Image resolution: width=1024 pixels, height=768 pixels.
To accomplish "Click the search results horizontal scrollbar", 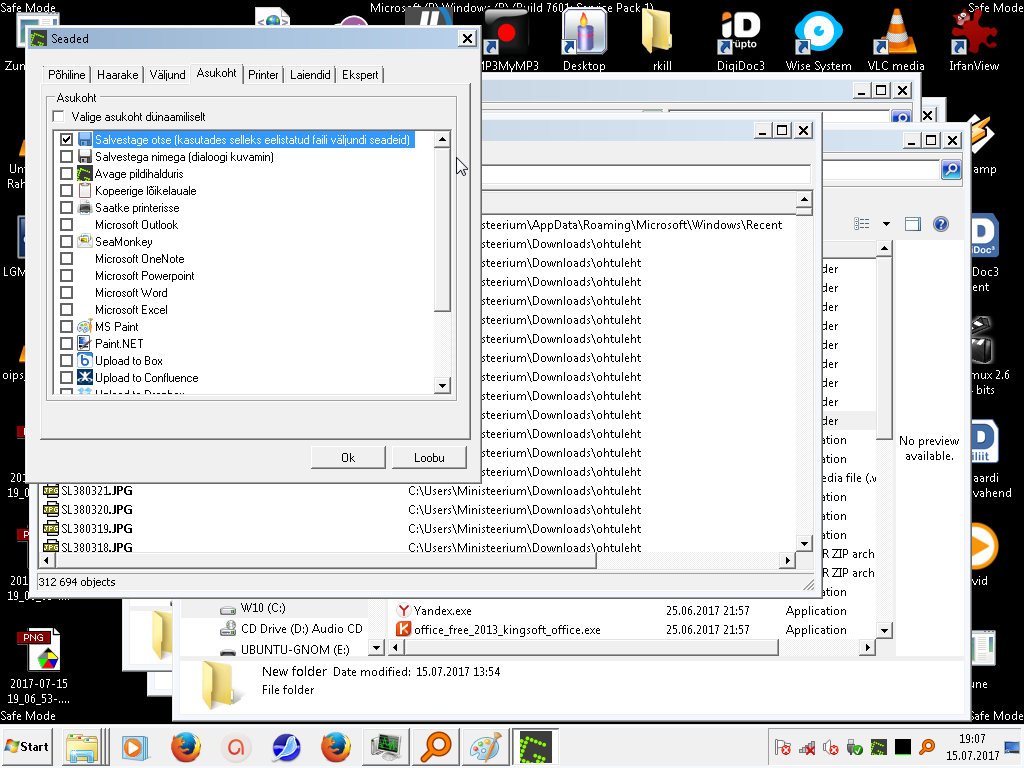I will click(324, 560).
